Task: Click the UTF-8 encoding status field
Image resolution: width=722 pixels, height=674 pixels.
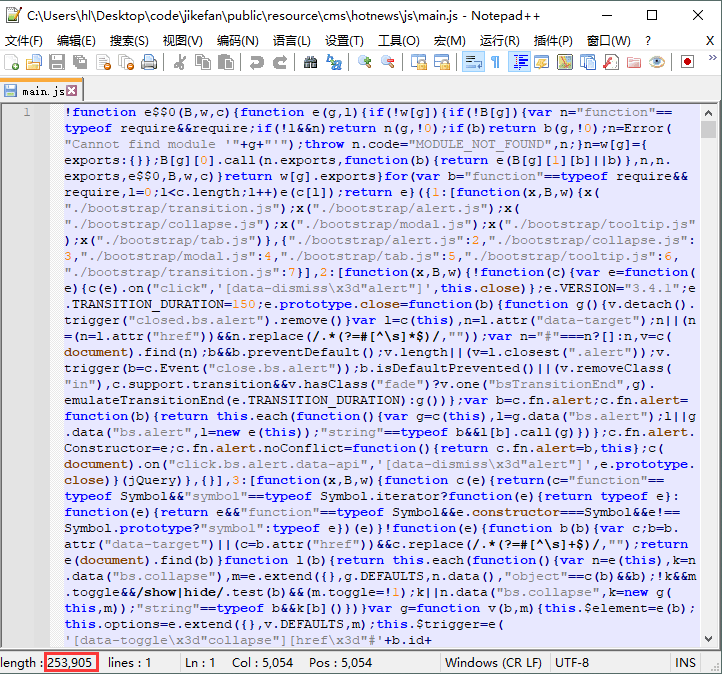Action: pyautogui.click(x=571, y=662)
